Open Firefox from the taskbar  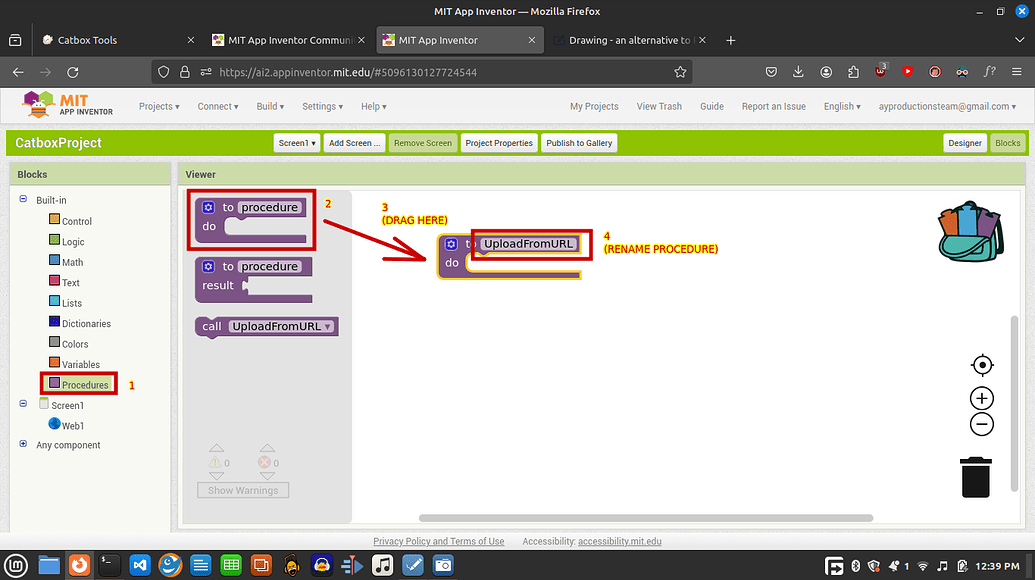click(x=79, y=564)
